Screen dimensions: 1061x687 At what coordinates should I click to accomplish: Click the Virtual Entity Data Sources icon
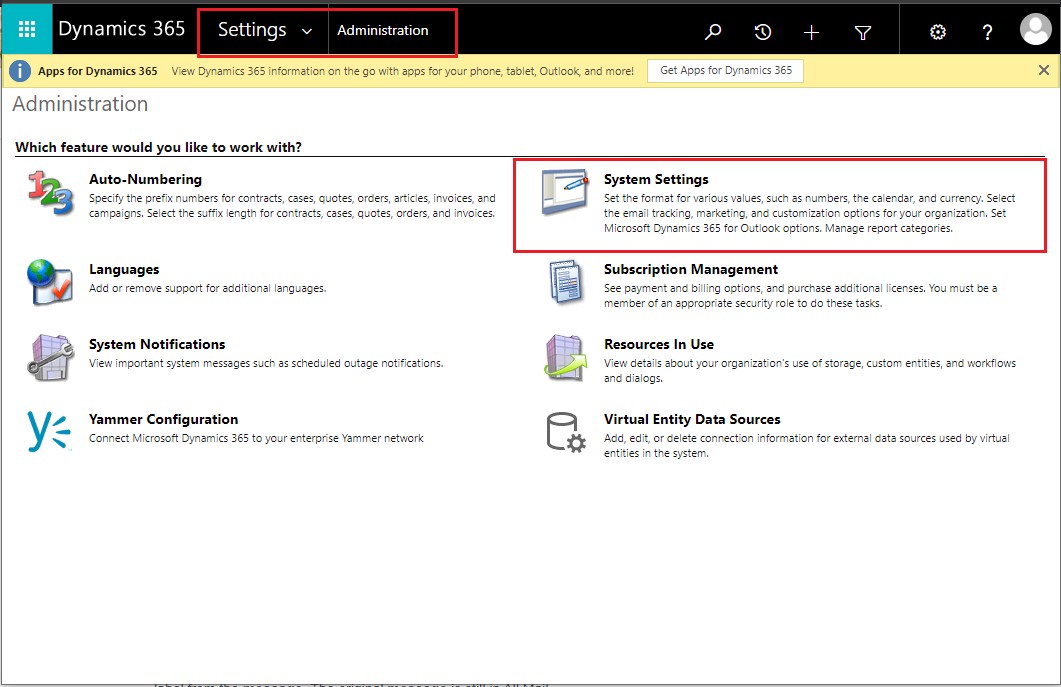click(x=566, y=432)
